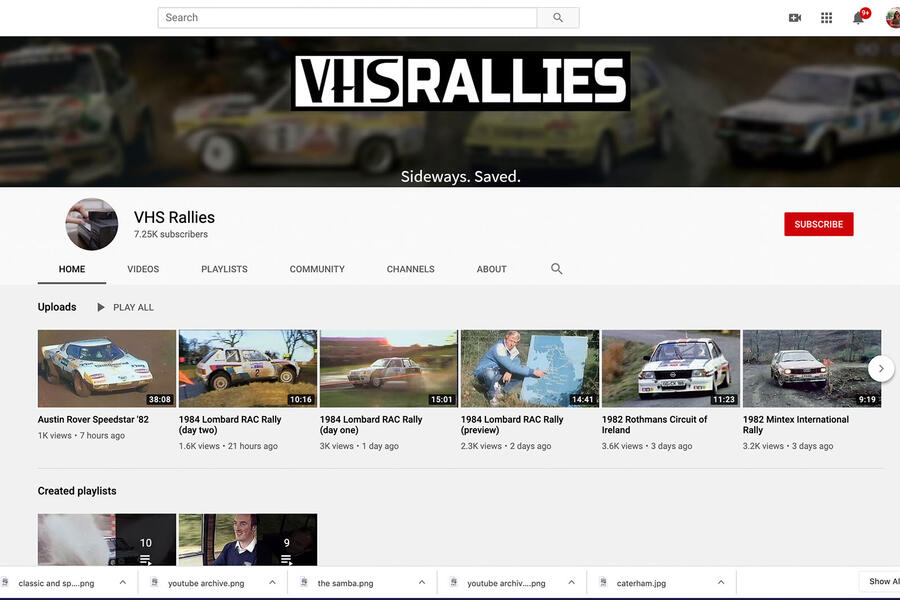Image resolution: width=900 pixels, height=600 pixels.
Task: Play the 10:16 RAC Rally day two thumbnail
Action: coord(248,369)
